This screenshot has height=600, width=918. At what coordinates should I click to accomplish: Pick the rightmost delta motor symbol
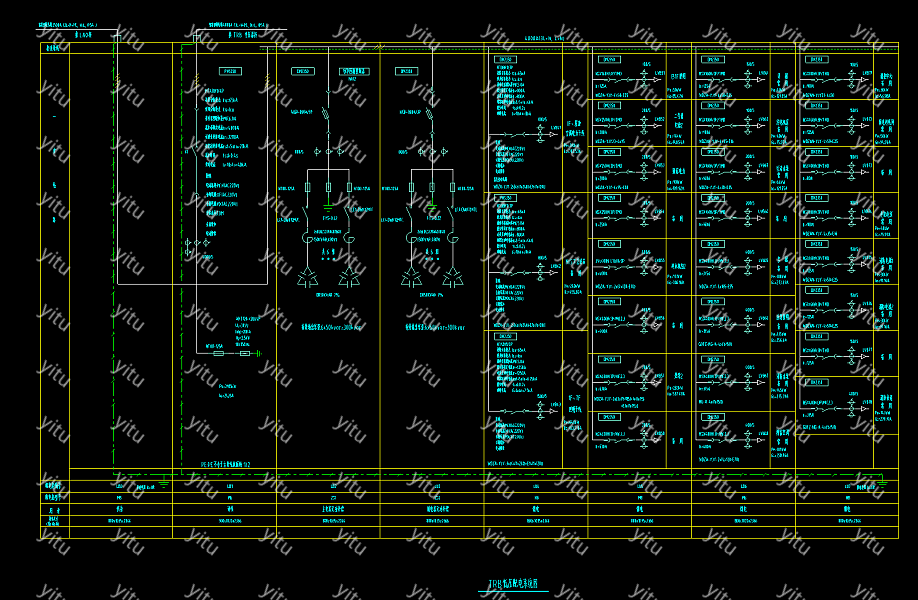[x=454, y=277]
